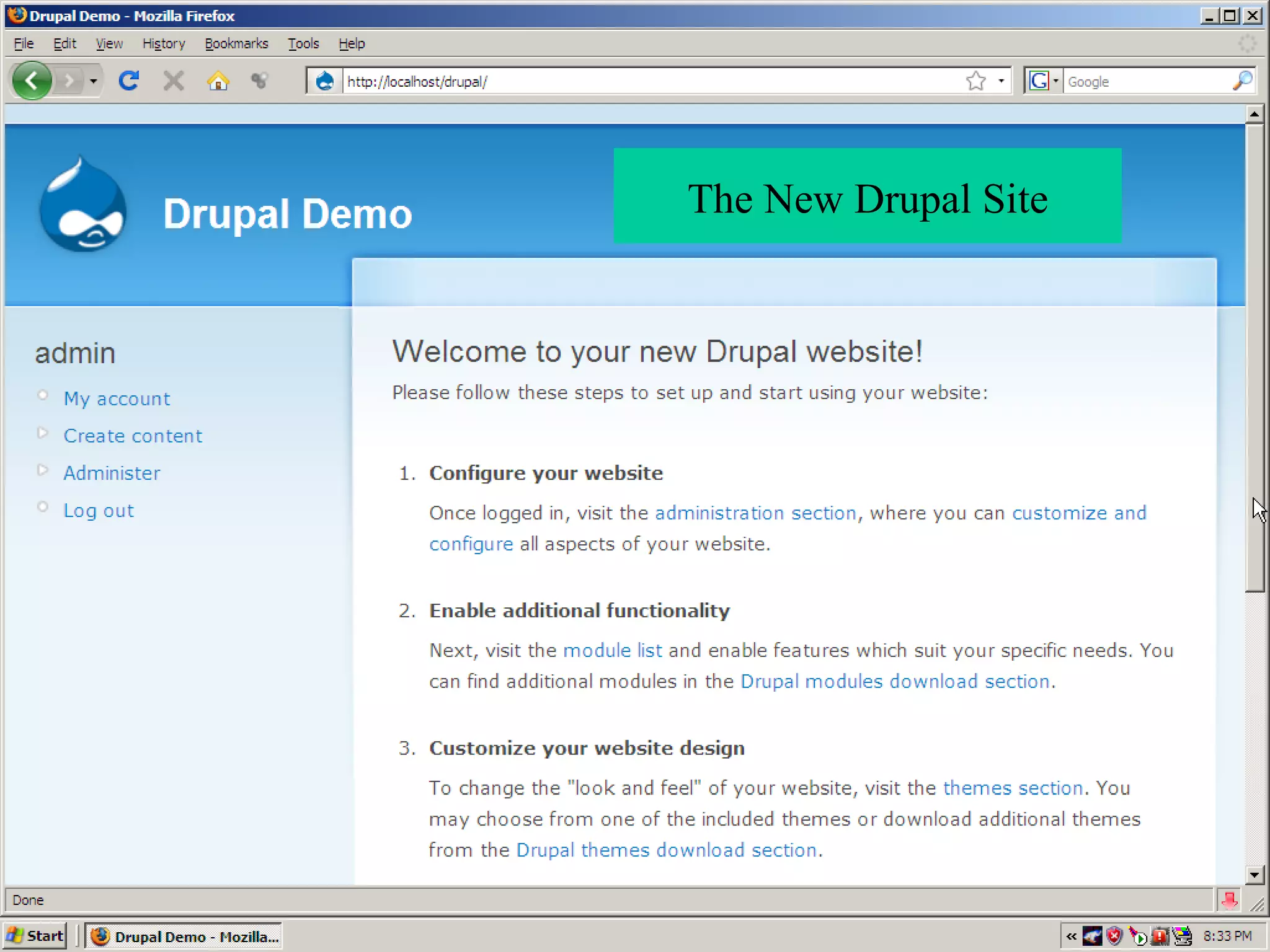Viewport: 1270px width, 952px height.
Task: Expand the Create content menu item
Action: coord(42,433)
